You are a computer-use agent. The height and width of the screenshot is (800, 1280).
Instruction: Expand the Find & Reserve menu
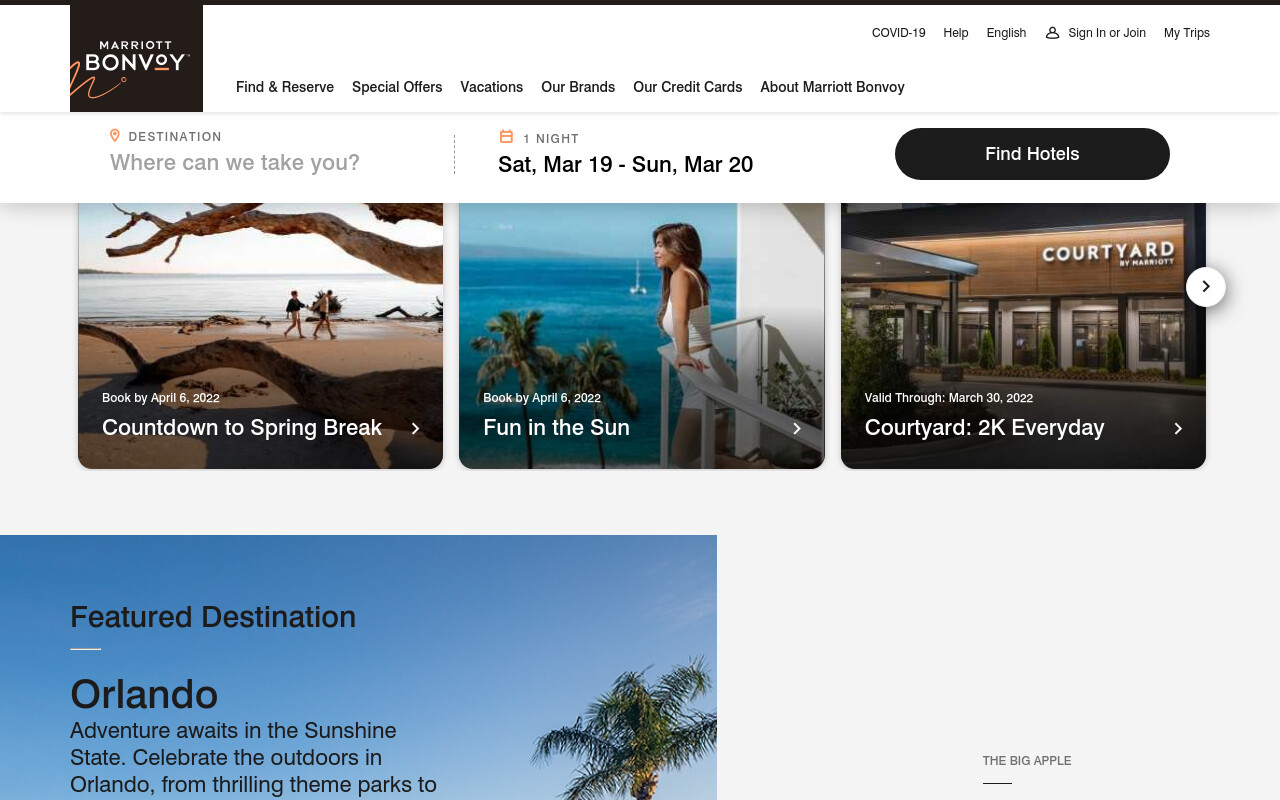pyautogui.click(x=285, y=87)
